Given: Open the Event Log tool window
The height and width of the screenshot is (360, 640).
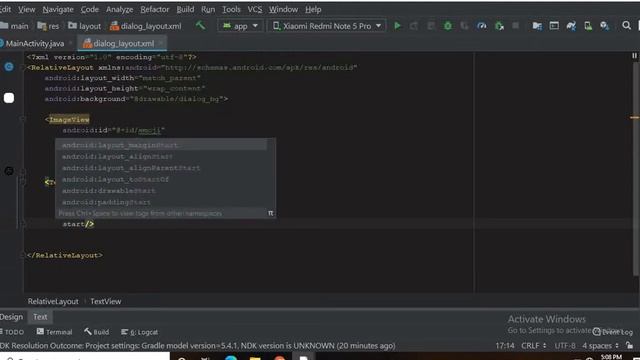Looking at the screenshot, I should point(613,332).
